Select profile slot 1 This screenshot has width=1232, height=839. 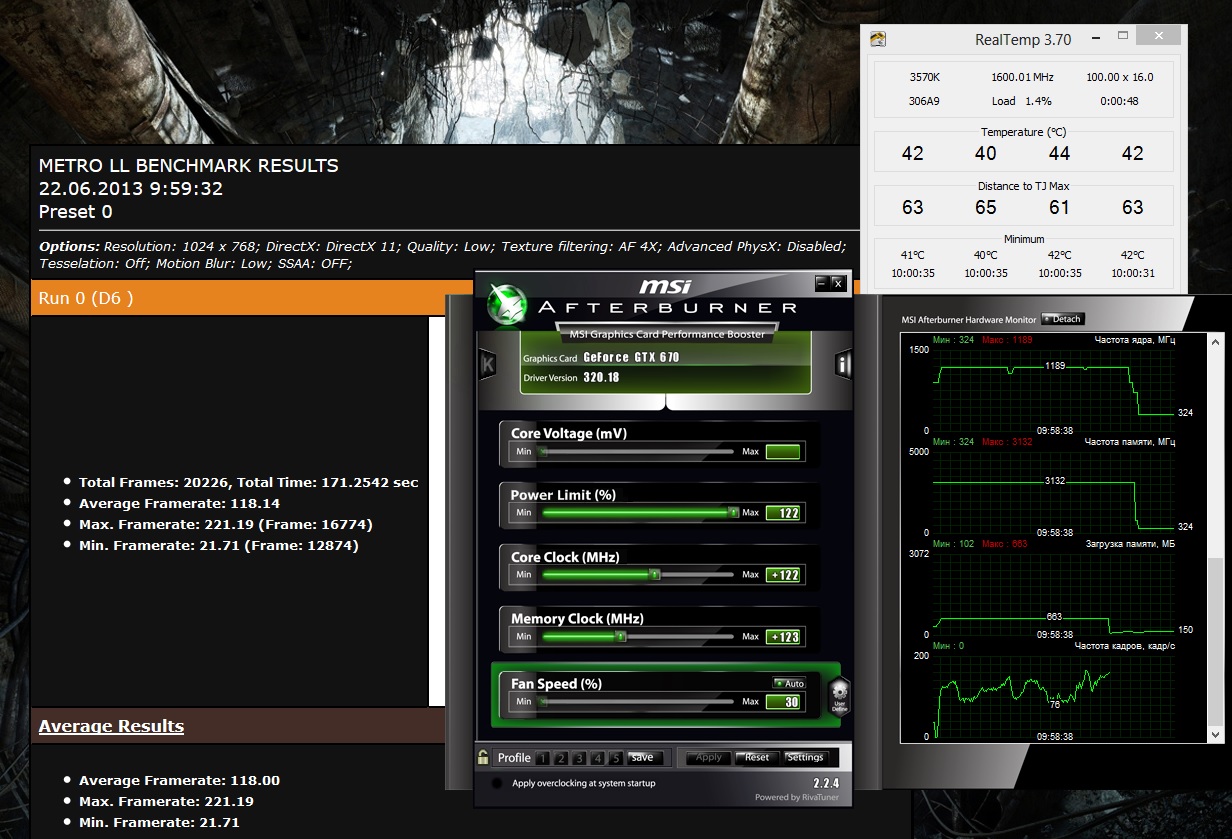(542, 758)
